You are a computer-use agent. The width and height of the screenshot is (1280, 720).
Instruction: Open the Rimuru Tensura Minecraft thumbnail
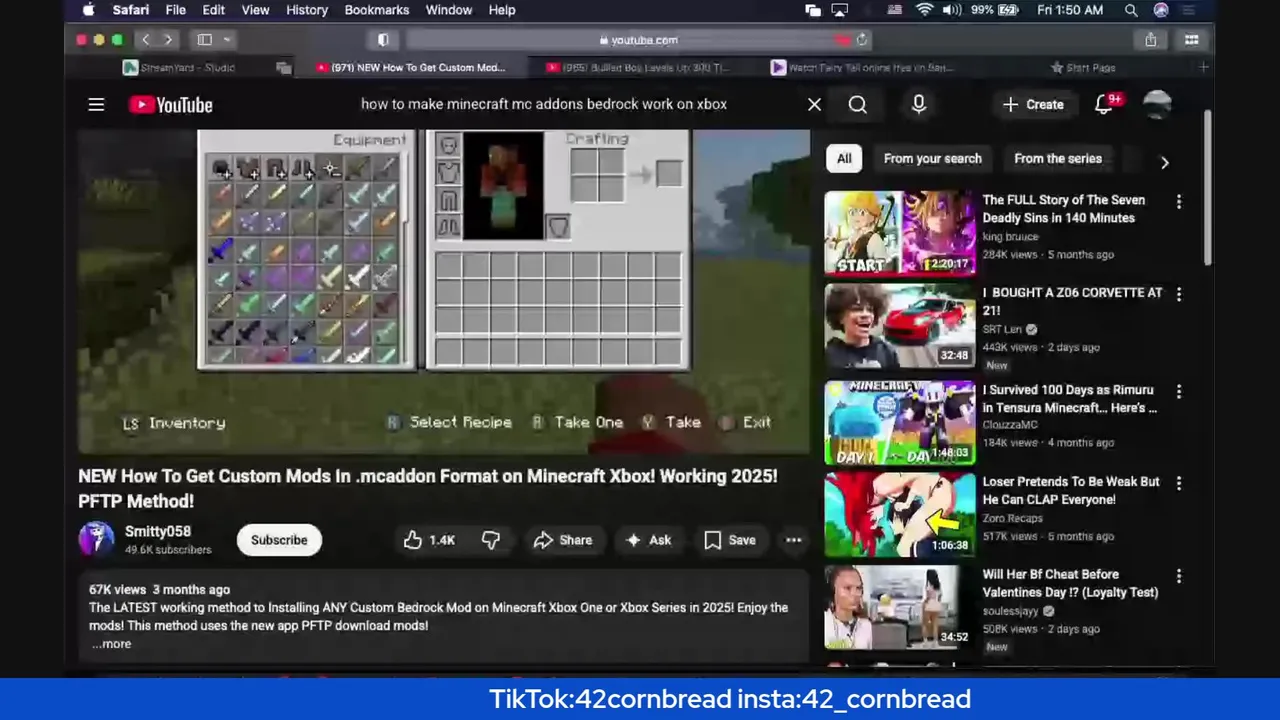pos(900,423)
